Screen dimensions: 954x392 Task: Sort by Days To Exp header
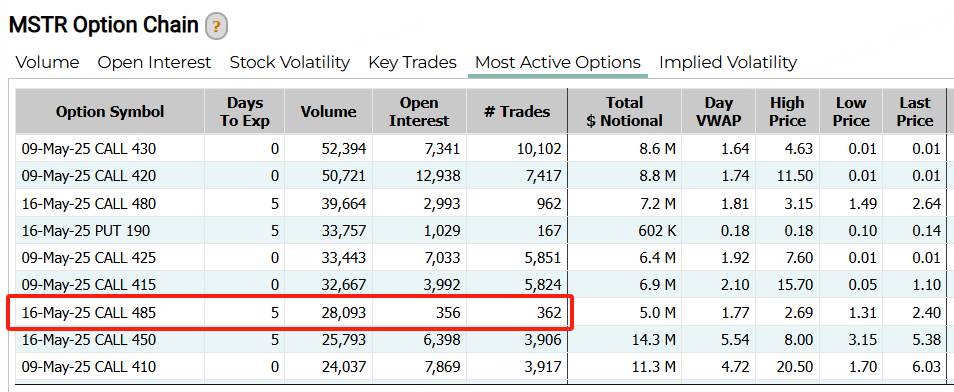245,111
